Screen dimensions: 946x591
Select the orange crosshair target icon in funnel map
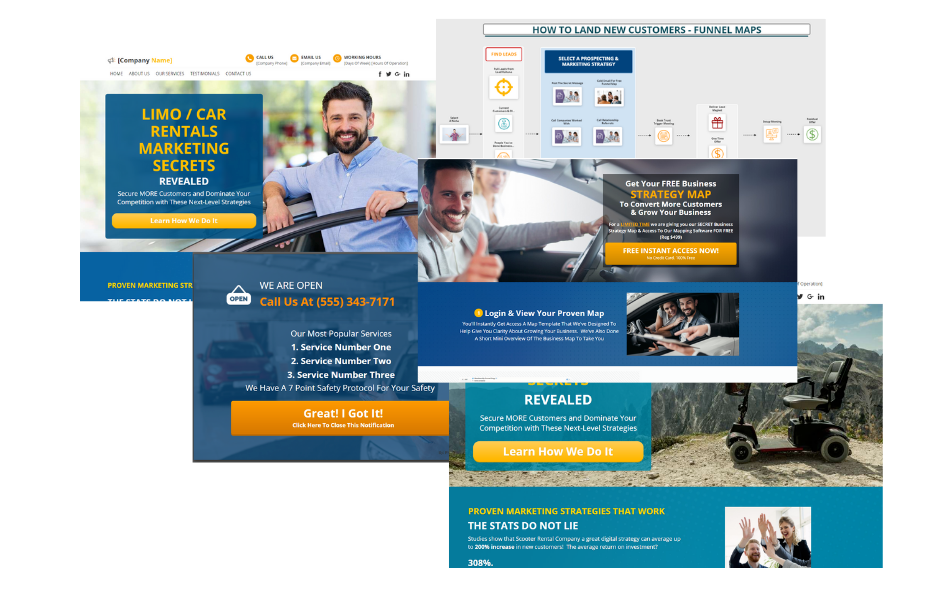(x=503, y=87)
